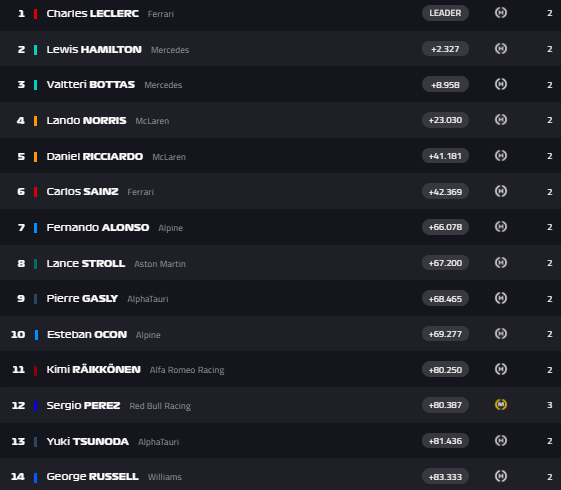Click the red Ferrari color bar beside Leclerc
Viewport: 561px width, 490px height.
[x=35, y=14]
